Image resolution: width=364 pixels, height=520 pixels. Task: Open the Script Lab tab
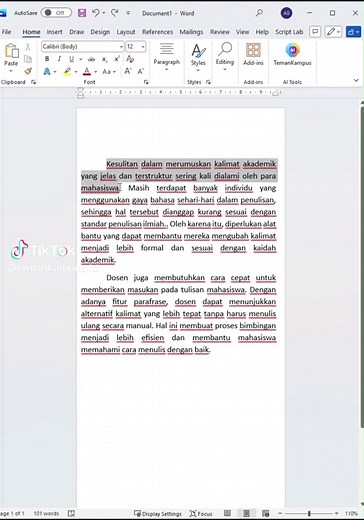289,32
